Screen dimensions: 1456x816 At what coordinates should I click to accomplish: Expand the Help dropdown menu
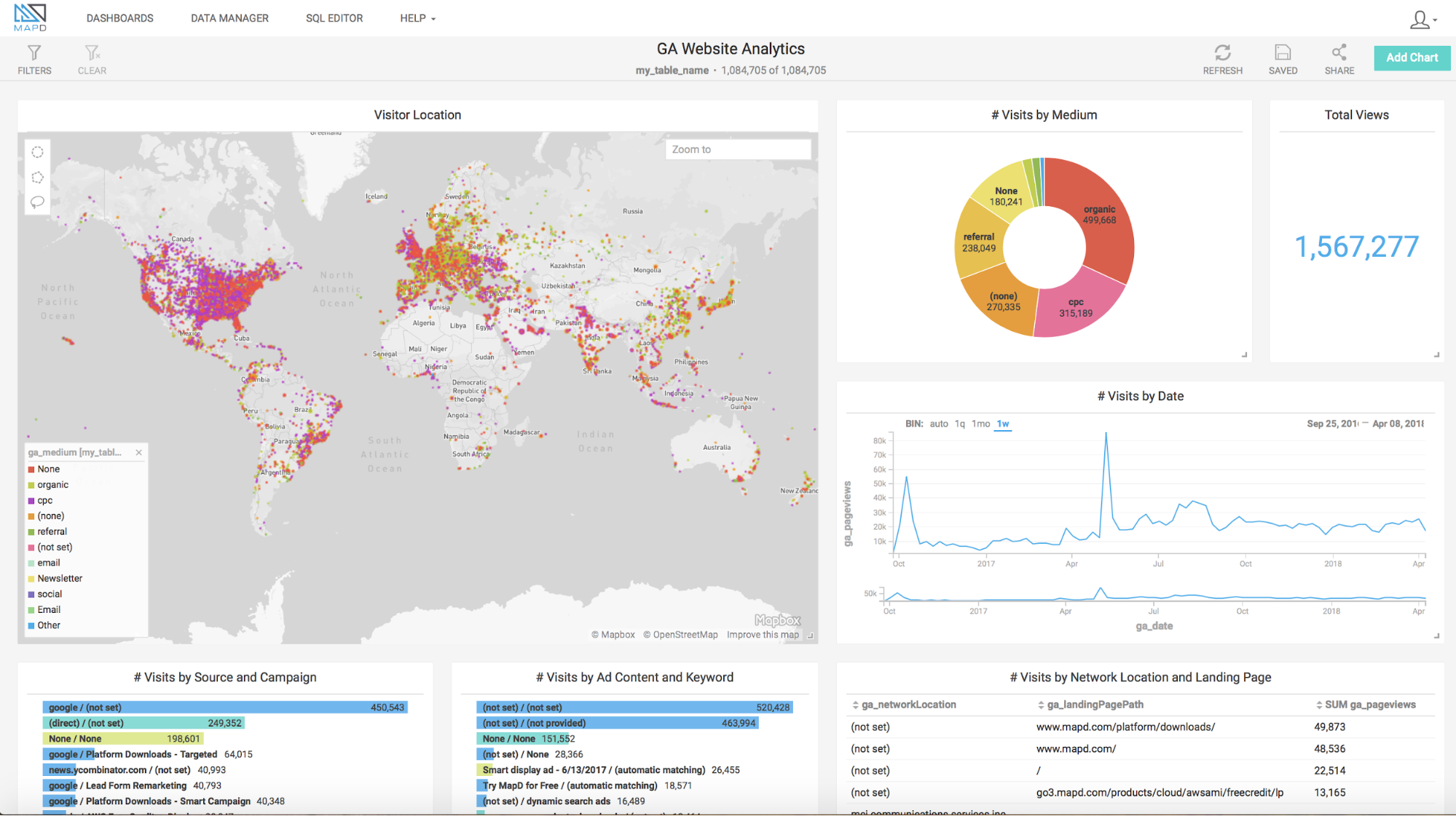(417, 18)
